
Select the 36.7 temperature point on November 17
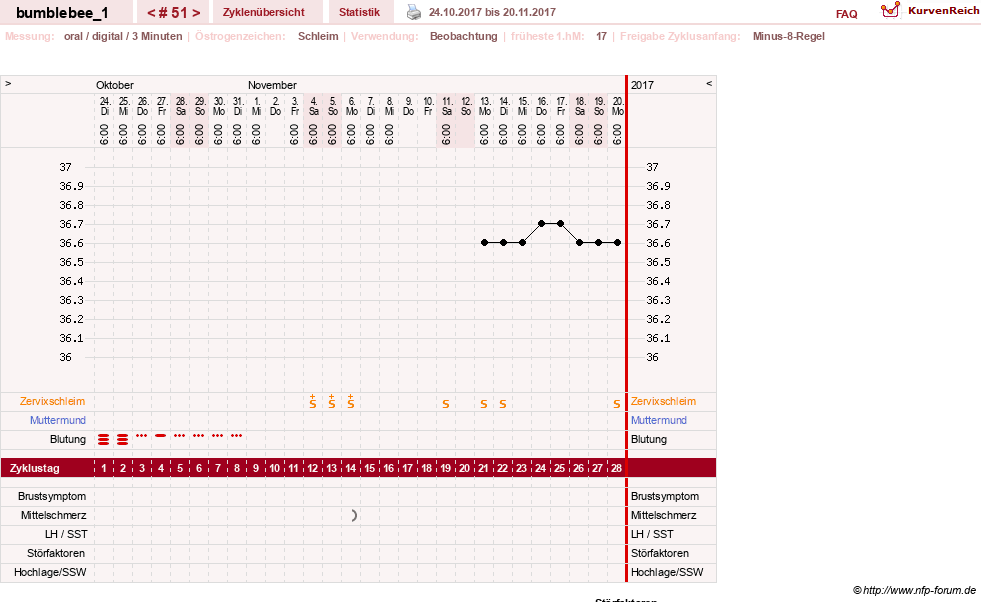pos(561,223)
